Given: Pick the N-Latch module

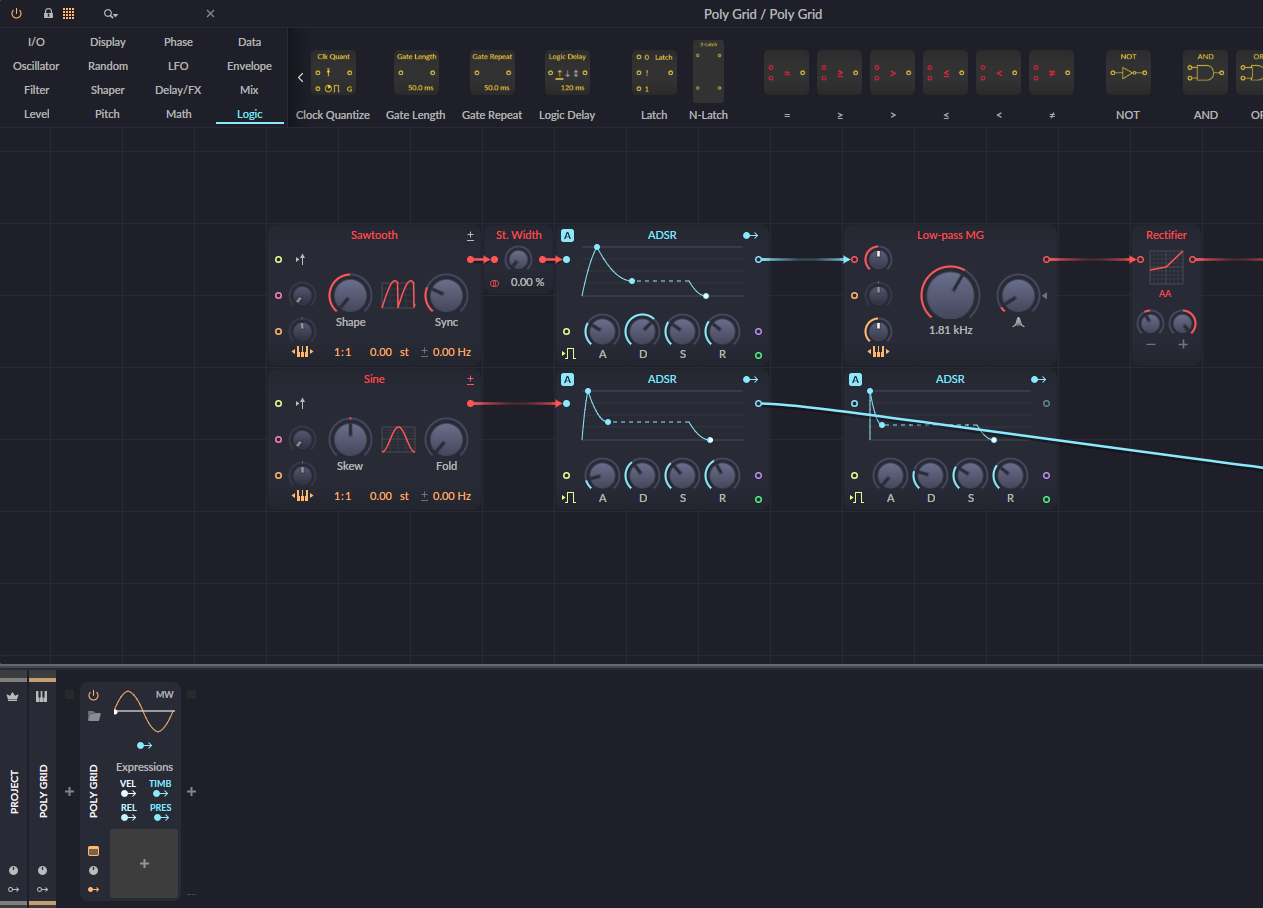Looking at the screenshot, I should tap(708, 72).
